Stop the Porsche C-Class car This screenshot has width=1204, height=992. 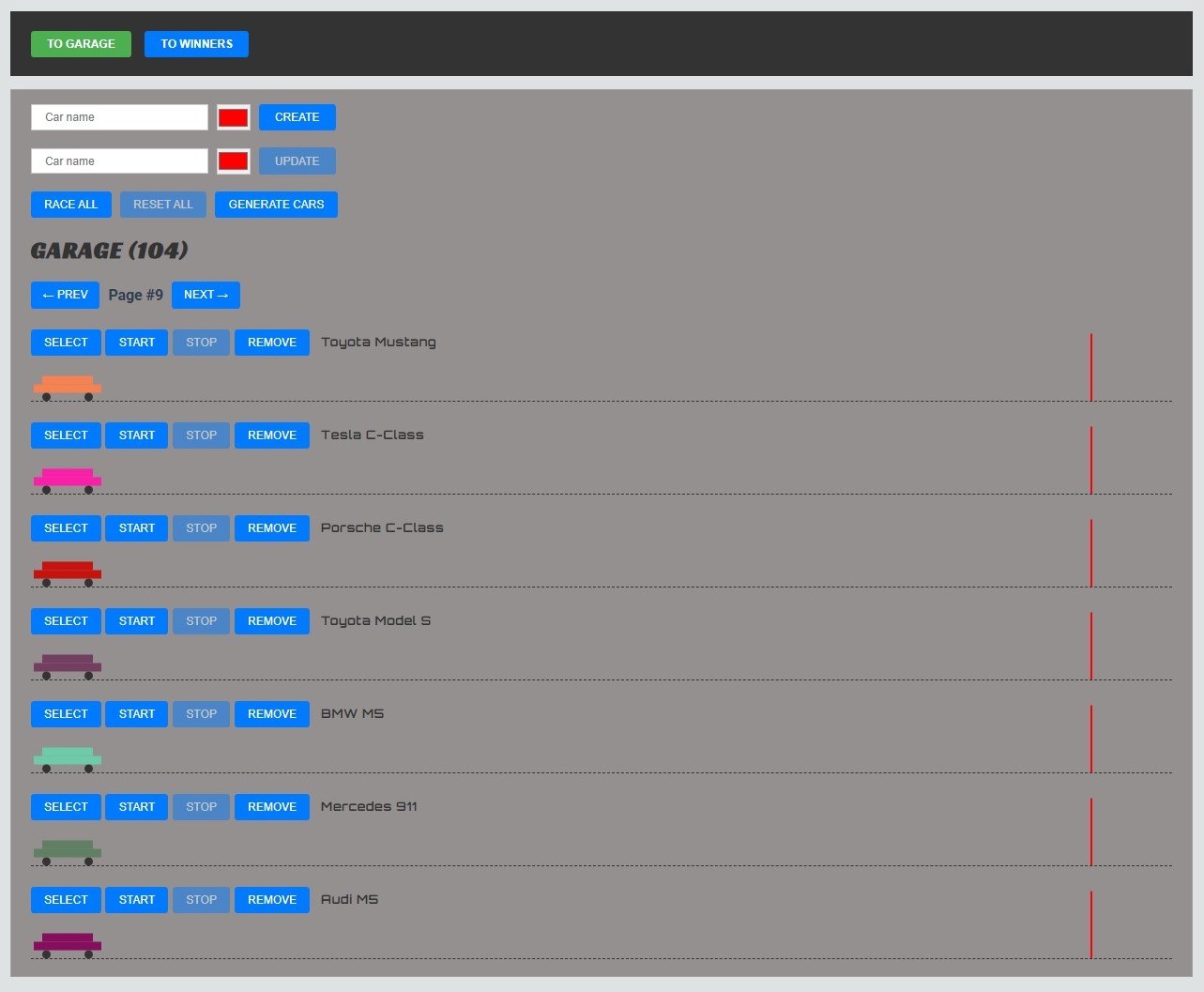201,528
